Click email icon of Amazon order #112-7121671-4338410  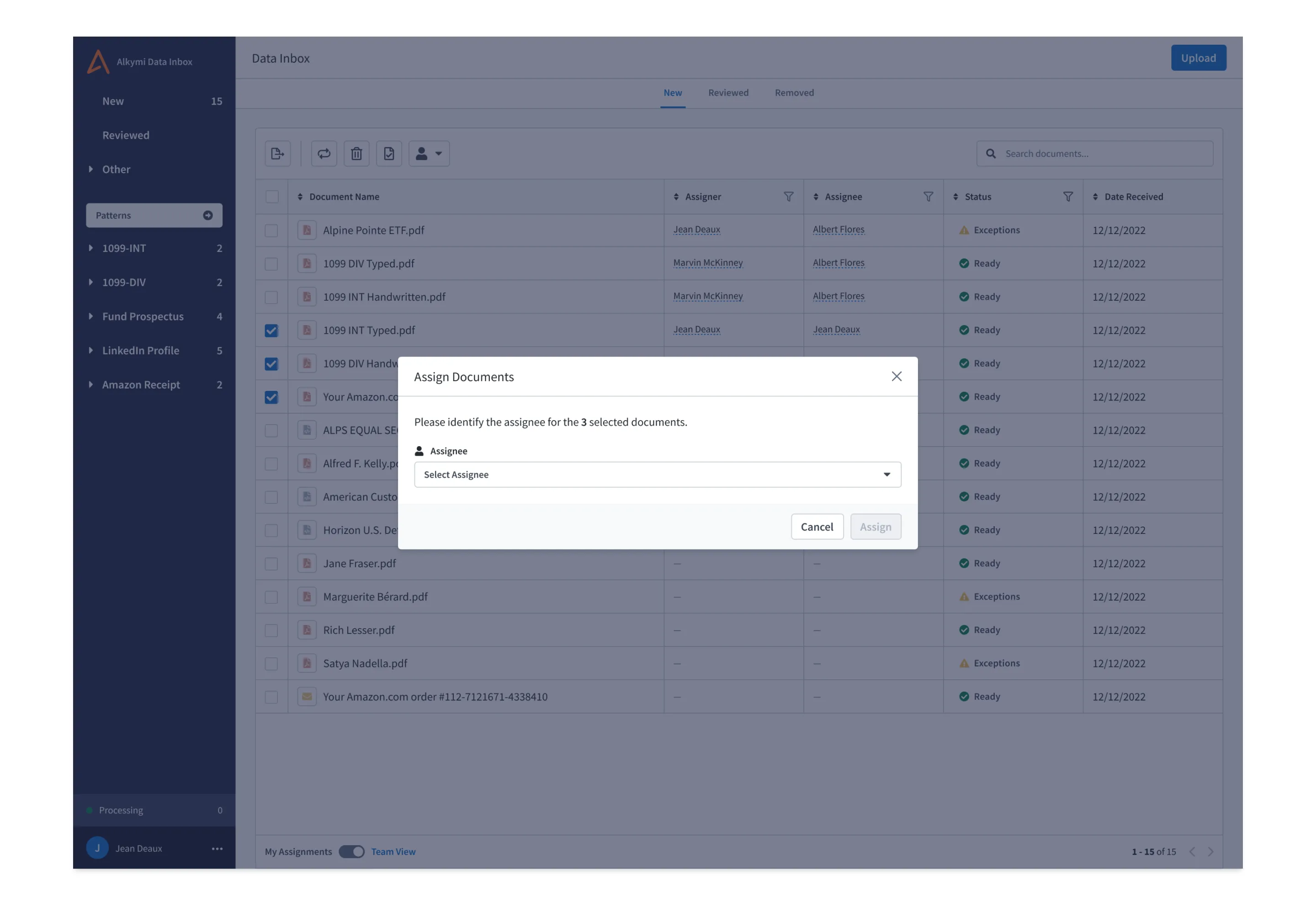point(307,697)
